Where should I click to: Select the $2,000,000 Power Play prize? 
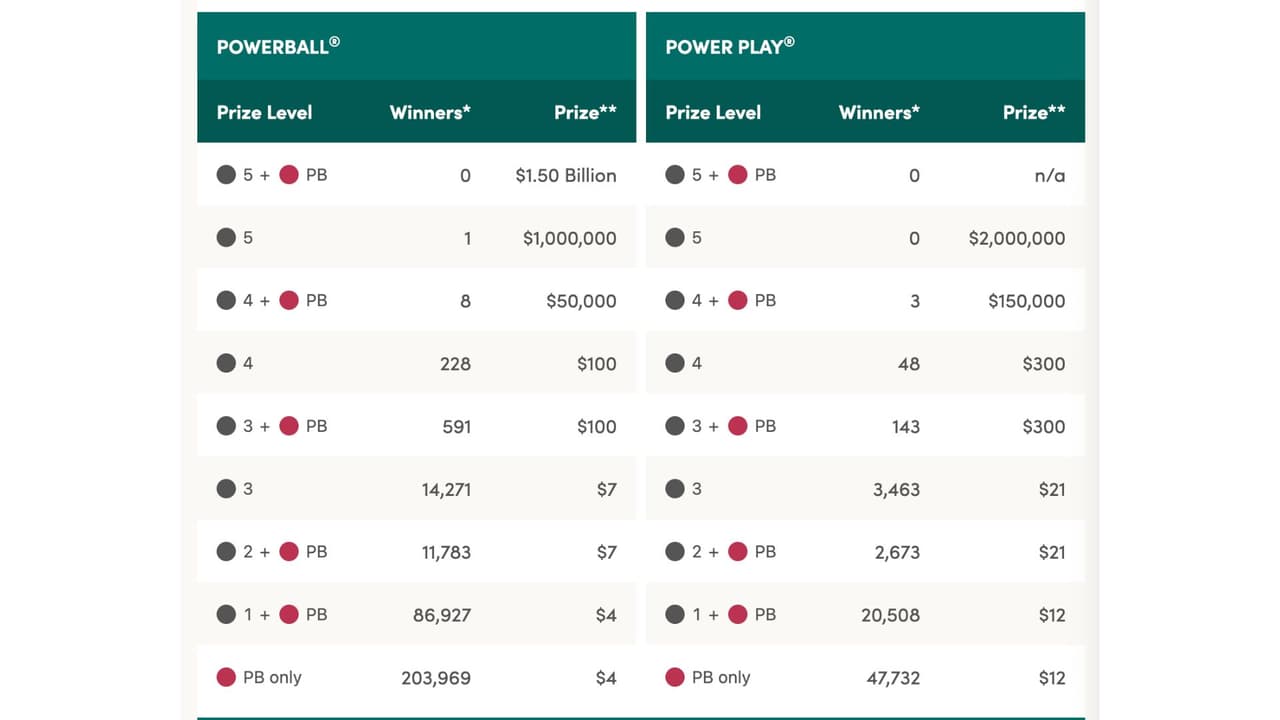(x=1016, y=238)
